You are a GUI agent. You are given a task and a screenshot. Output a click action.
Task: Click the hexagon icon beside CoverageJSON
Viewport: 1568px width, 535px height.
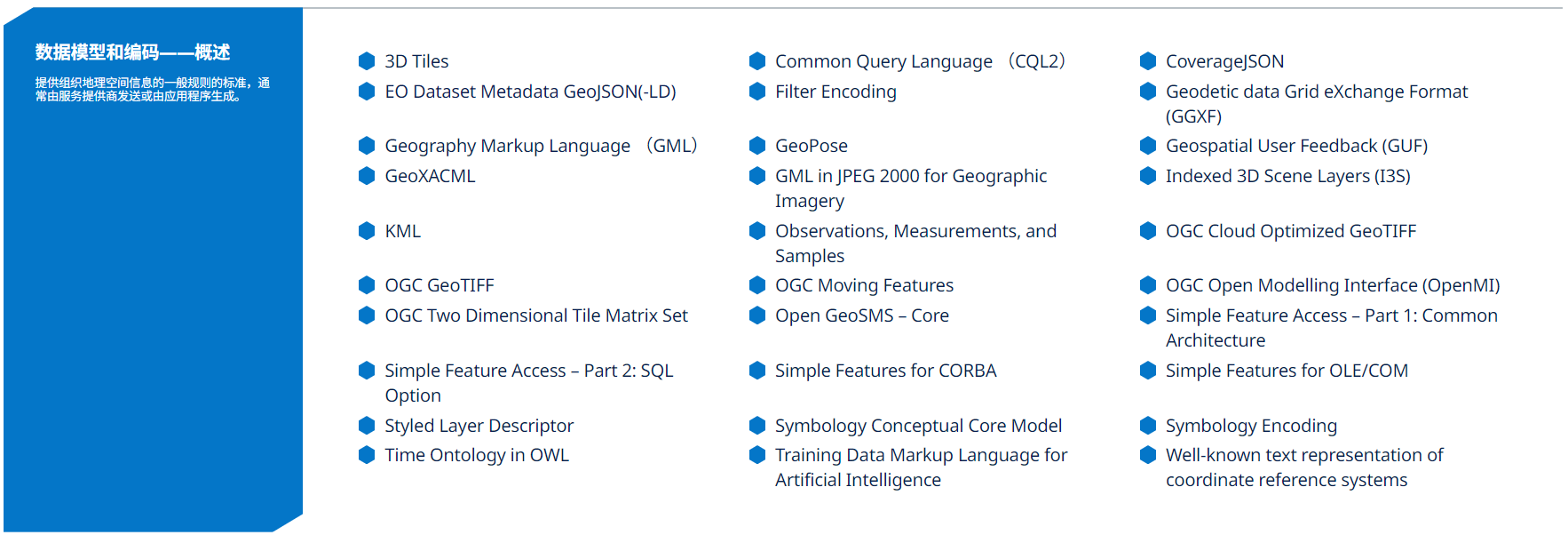click(x=1148, y=60)
